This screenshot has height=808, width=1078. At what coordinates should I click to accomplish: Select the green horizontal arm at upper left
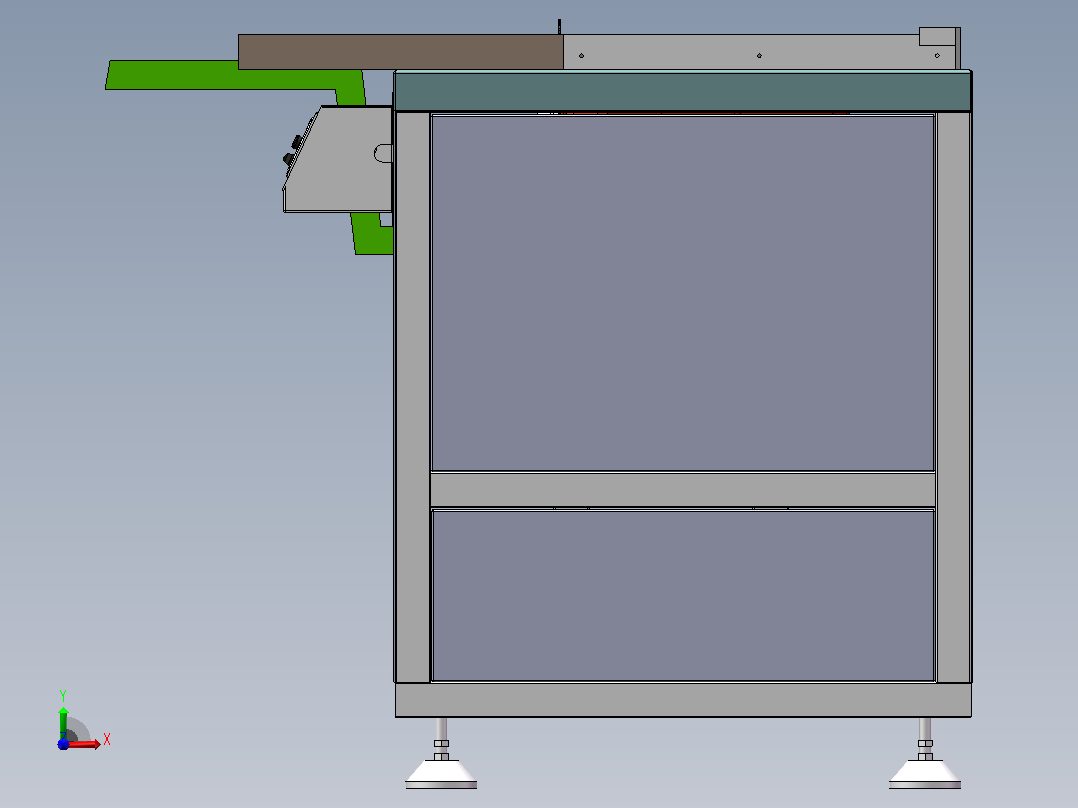pos(220,75)
